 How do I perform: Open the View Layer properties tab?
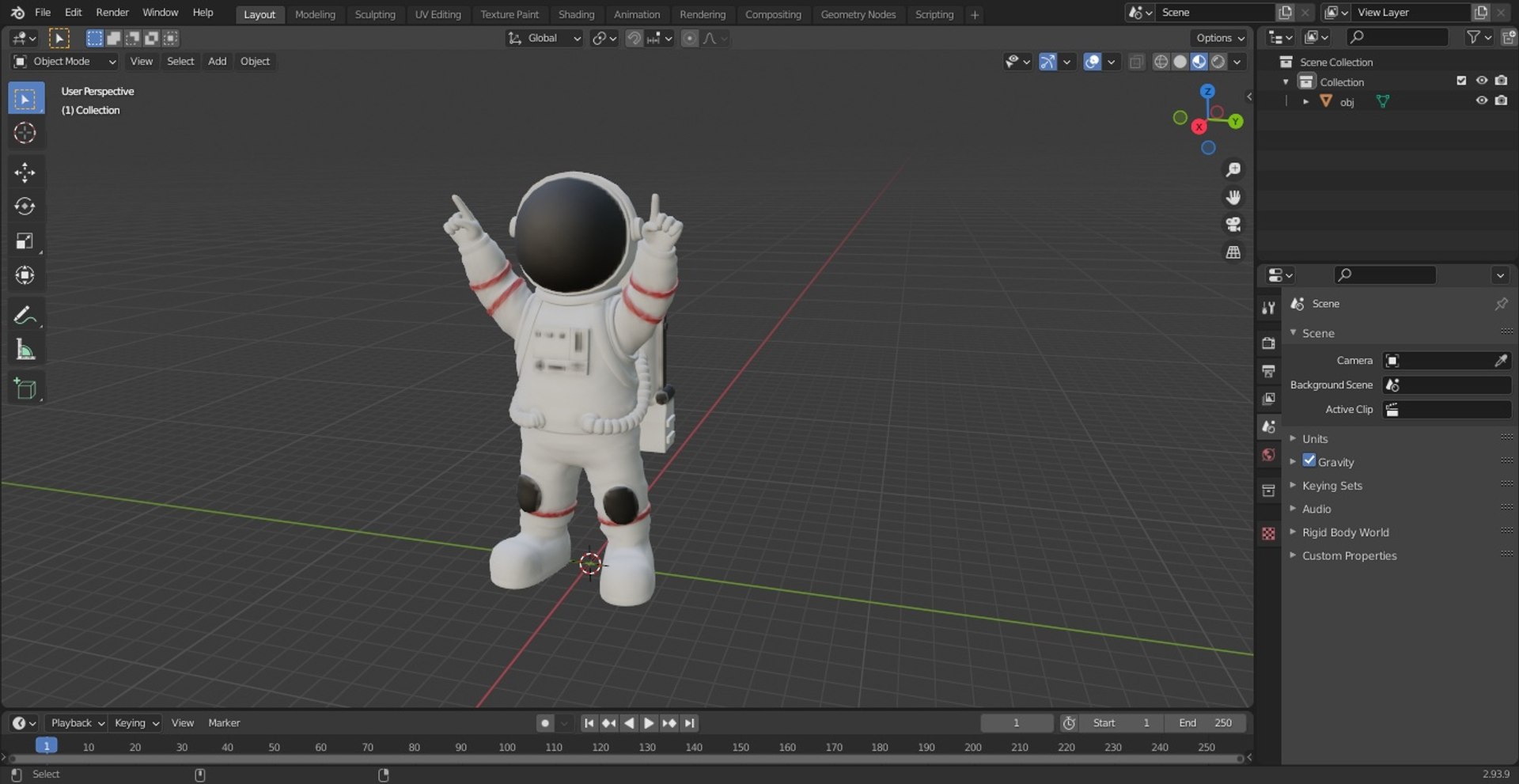pyautogui.click(x=1269, y=399)
